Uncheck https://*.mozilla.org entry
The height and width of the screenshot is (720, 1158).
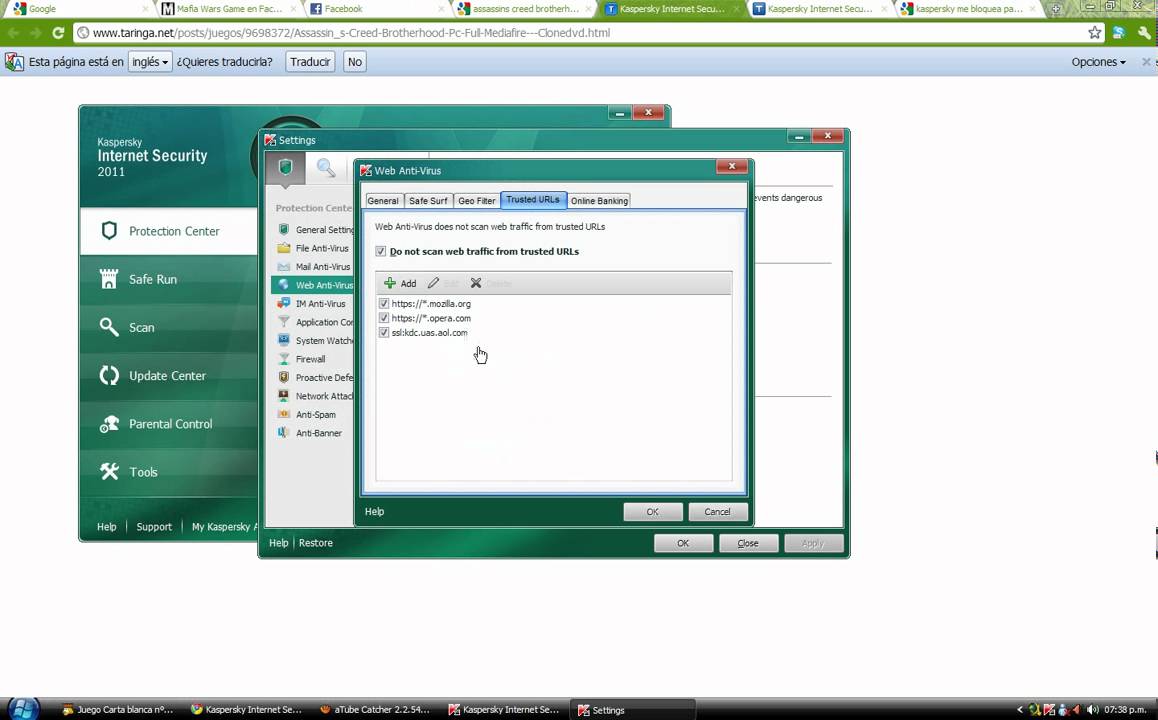pyautogui.click(x=383, y=304)
